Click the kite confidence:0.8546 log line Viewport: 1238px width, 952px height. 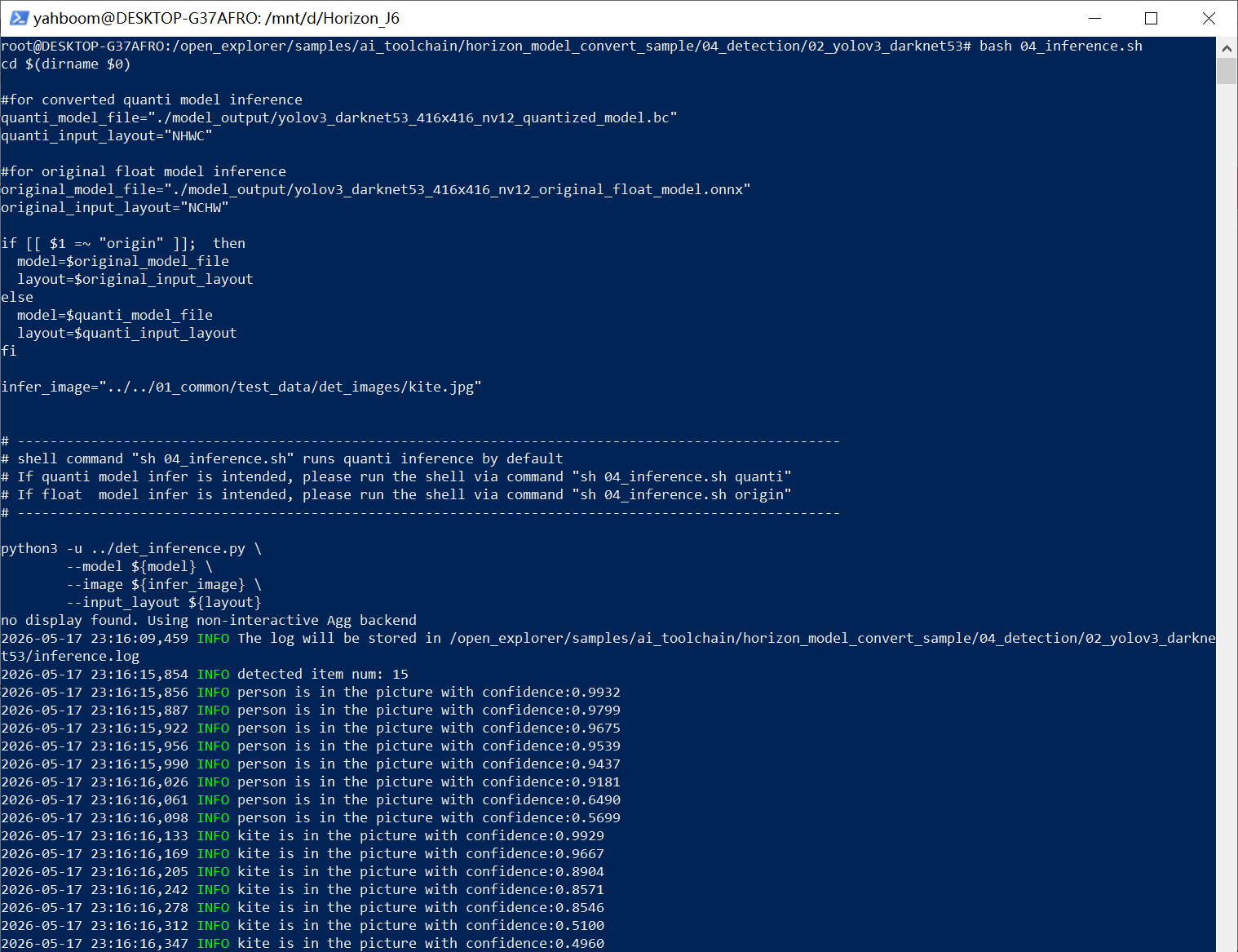click(x=303, y=907)
